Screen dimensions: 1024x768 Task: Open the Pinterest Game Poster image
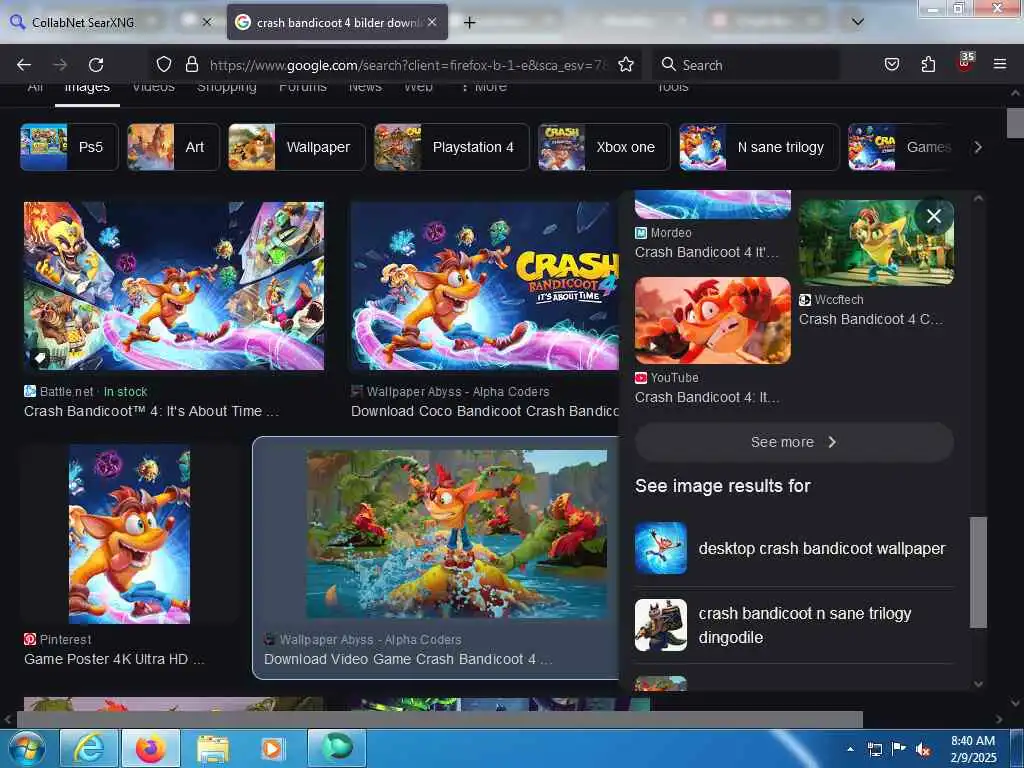(x=129, y=534)
